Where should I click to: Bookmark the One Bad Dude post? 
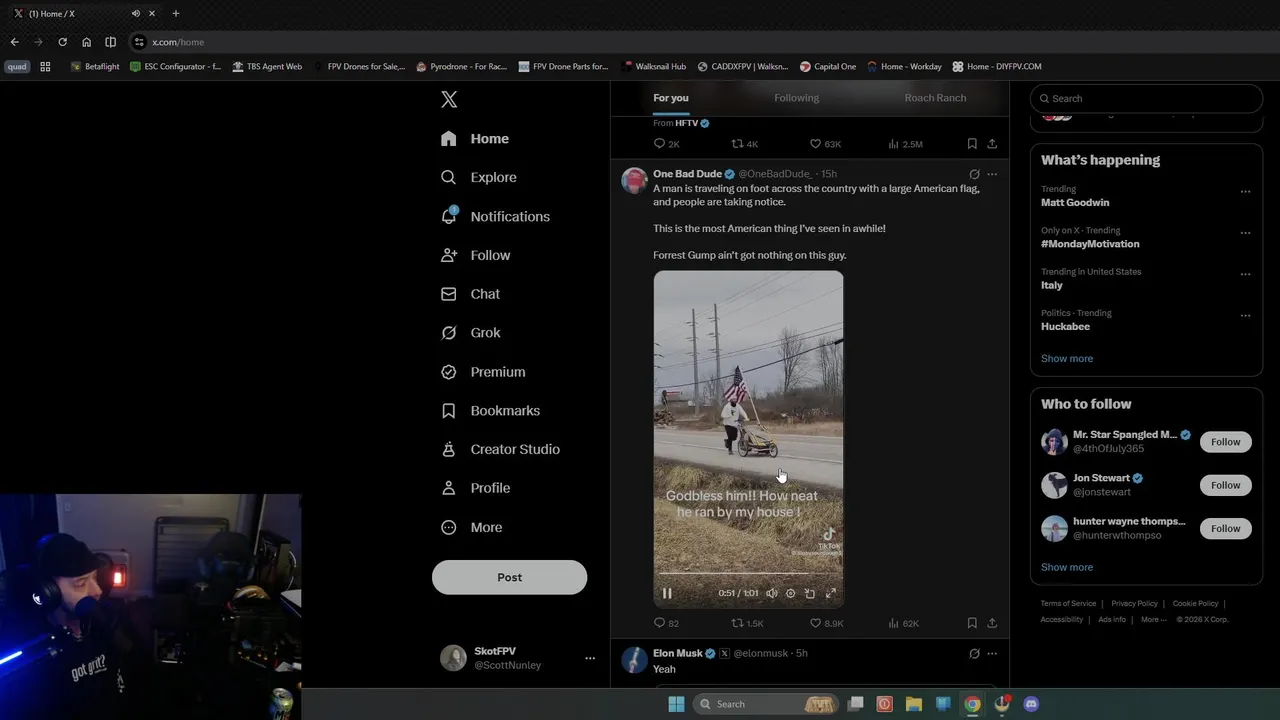pos(972,623)
